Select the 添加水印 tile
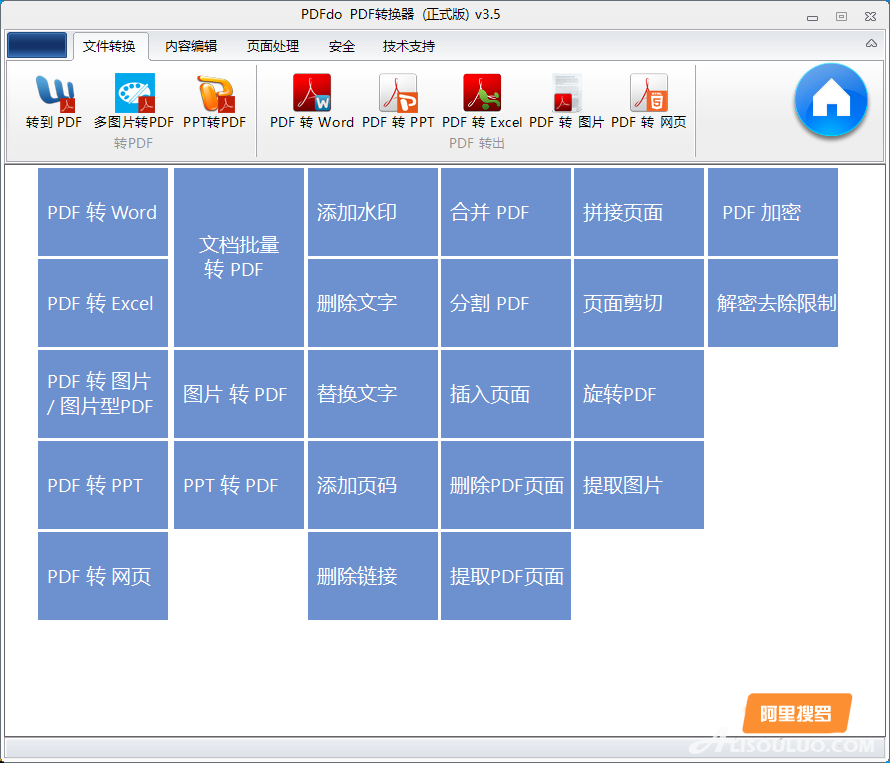This screenshot has height=763, width=890. [x=373, y=212]
